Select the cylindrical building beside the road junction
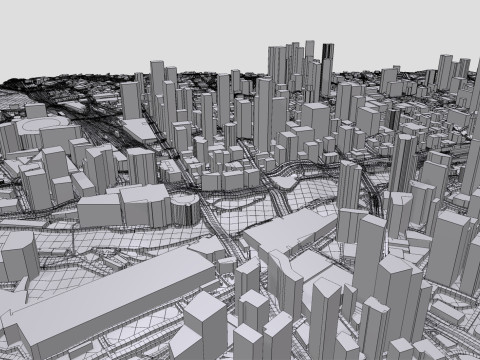The image size is (480, 360). 185,210
